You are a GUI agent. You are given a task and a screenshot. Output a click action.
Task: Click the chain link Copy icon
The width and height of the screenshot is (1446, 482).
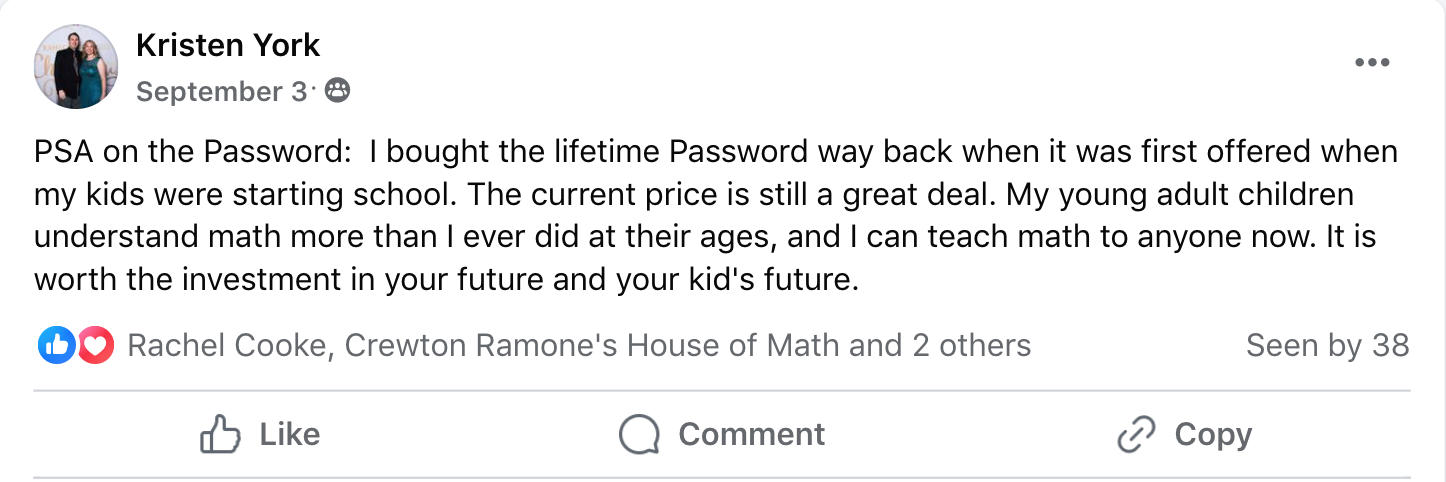[1136, 435]
